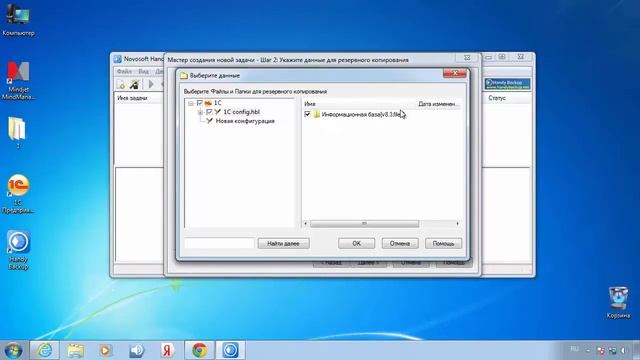Screen dimensions: 640x360
Task: Click the Handy Backup website banner
Action: [x=507, y=84]
